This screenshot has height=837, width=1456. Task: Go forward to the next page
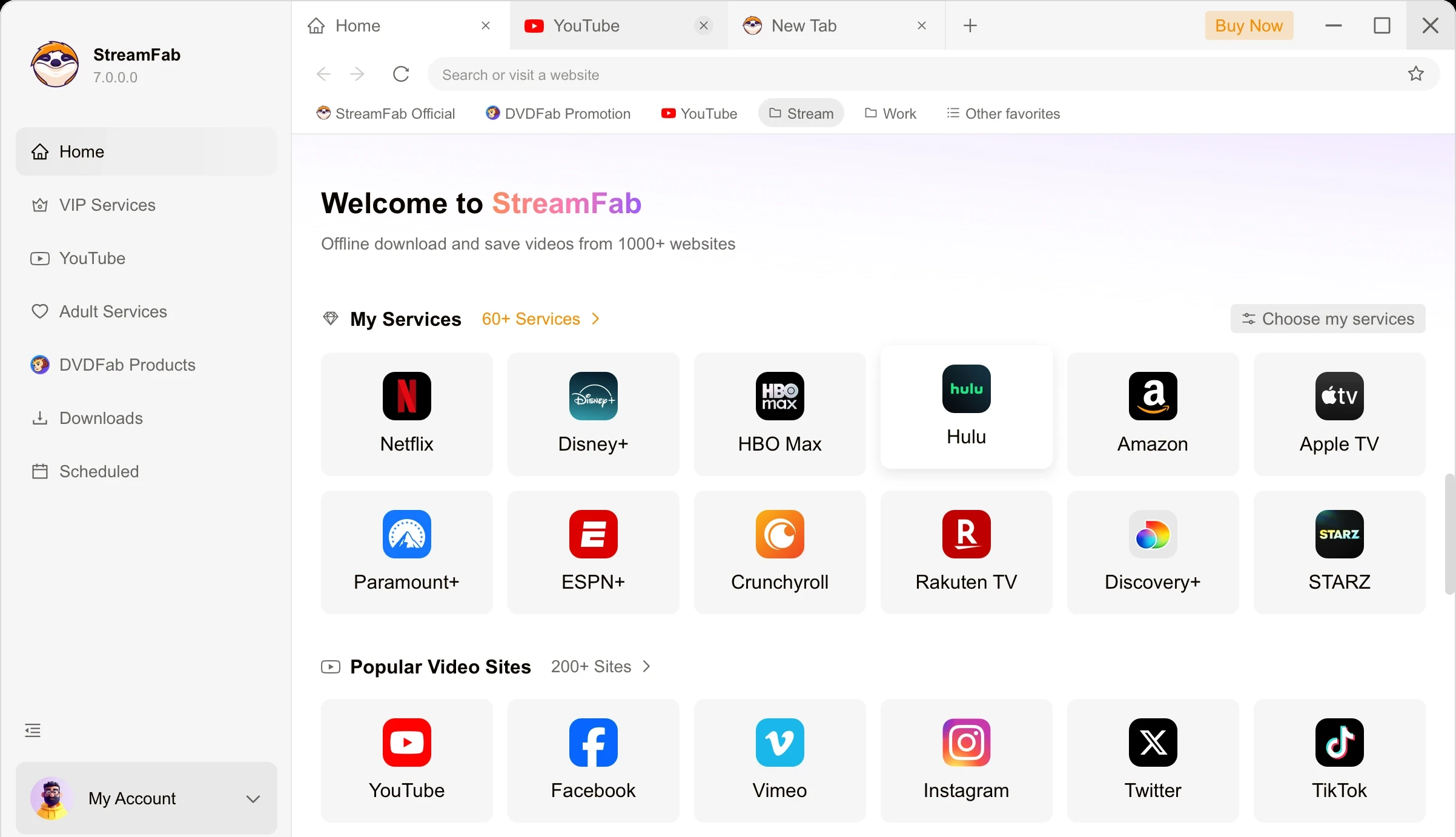pos(357,74)
